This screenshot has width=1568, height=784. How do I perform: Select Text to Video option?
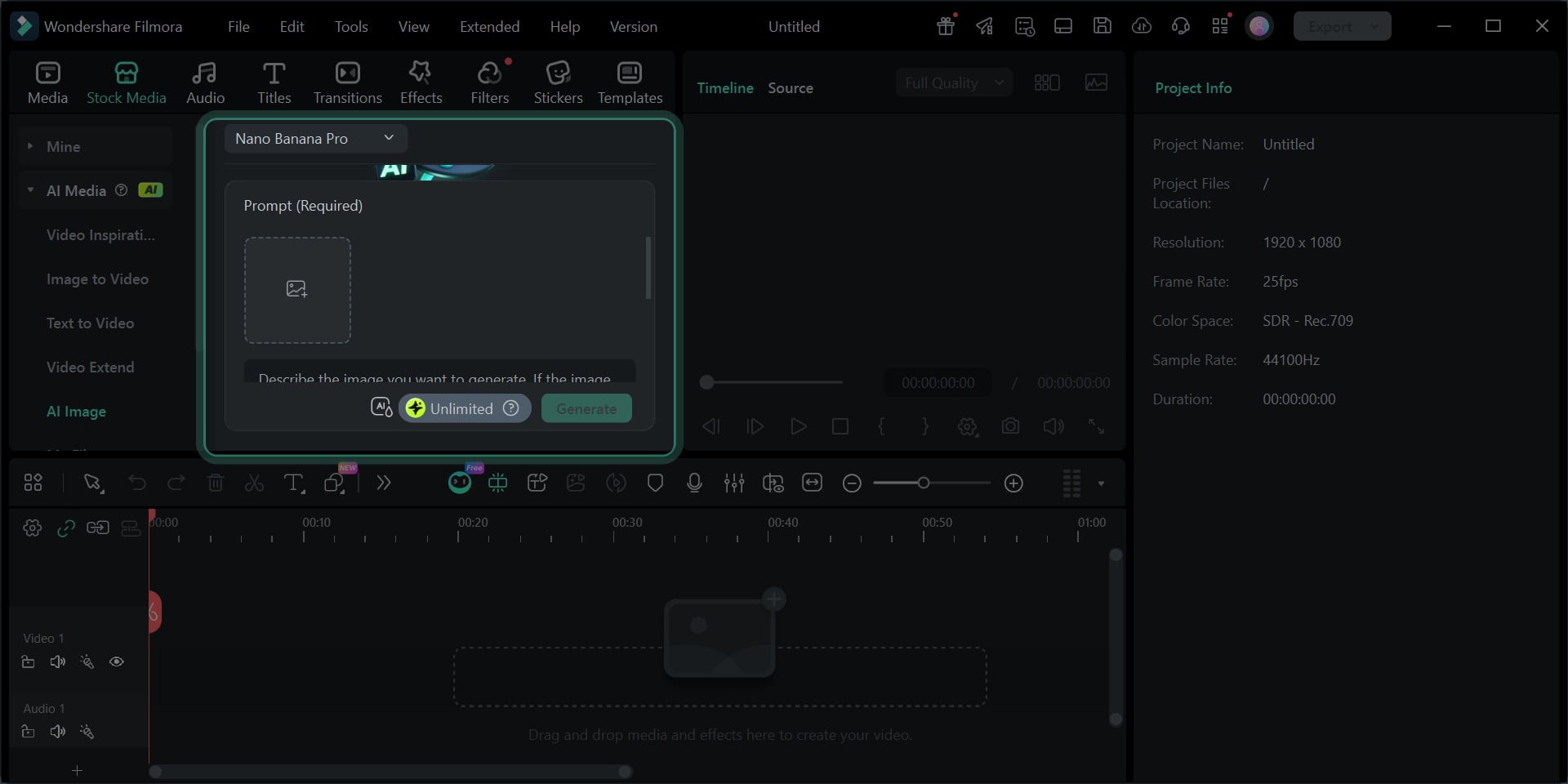coord(90,323)
